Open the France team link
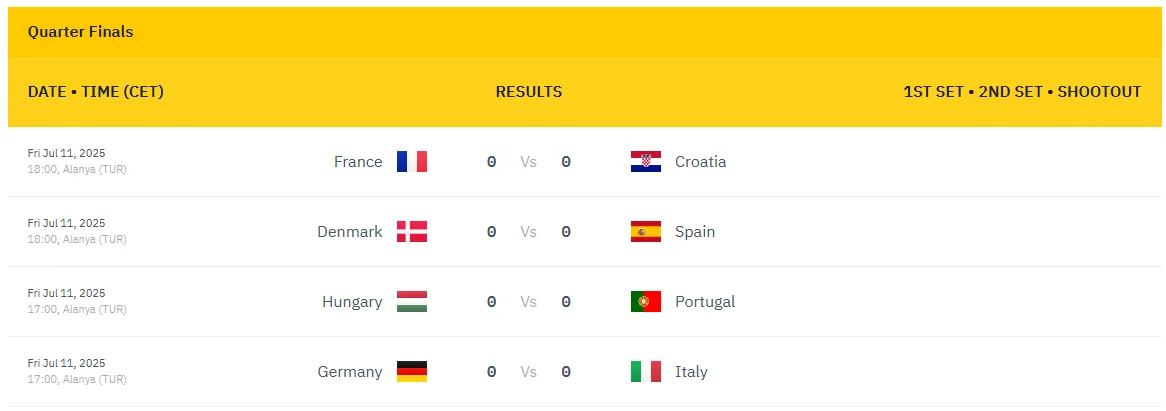The height and width of the screenshot is (411, 1166). (358, 162)
